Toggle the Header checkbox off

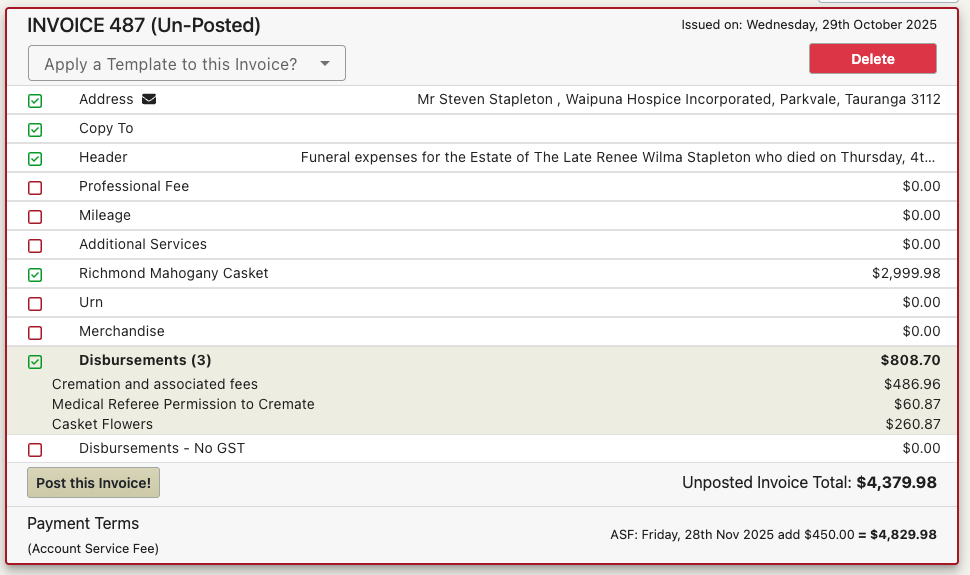pyautogui.click(x=35, y=159)
